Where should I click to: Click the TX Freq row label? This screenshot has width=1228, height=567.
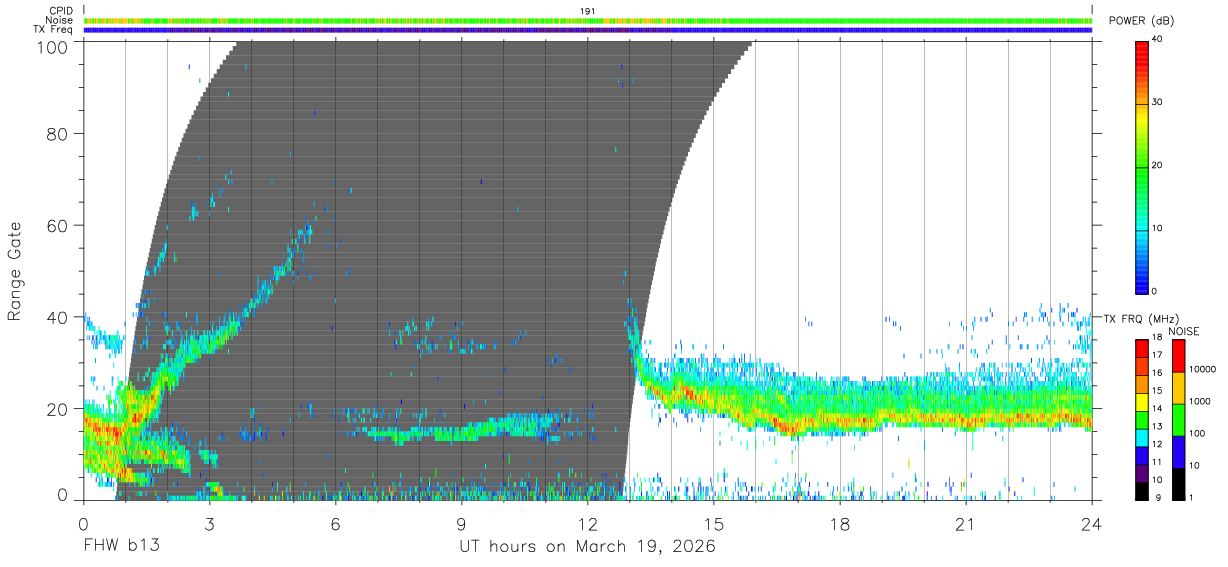click(x=54, y=30)
